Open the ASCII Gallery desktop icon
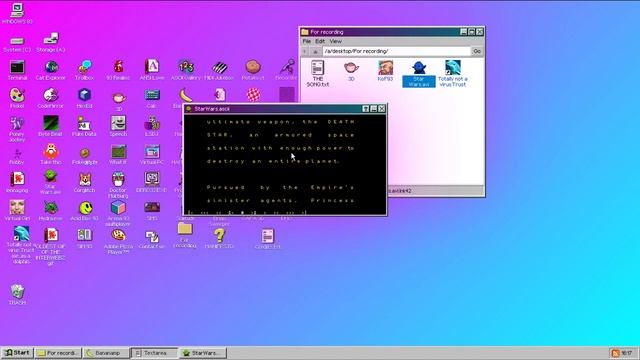The image size is (640, 360). pyautogui.click(x=186, y=70)
